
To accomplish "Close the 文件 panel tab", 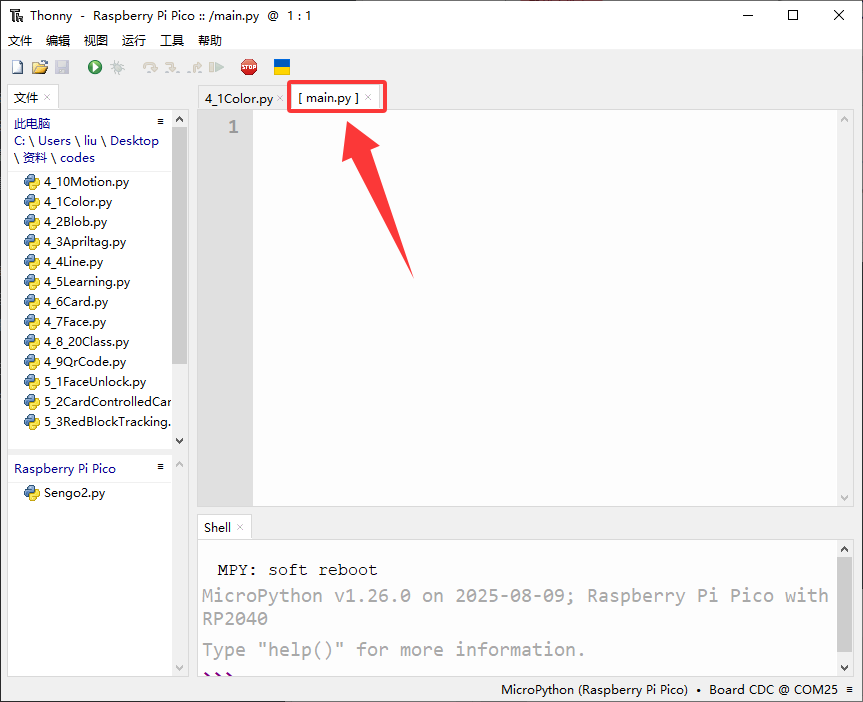I will [47, 97].
